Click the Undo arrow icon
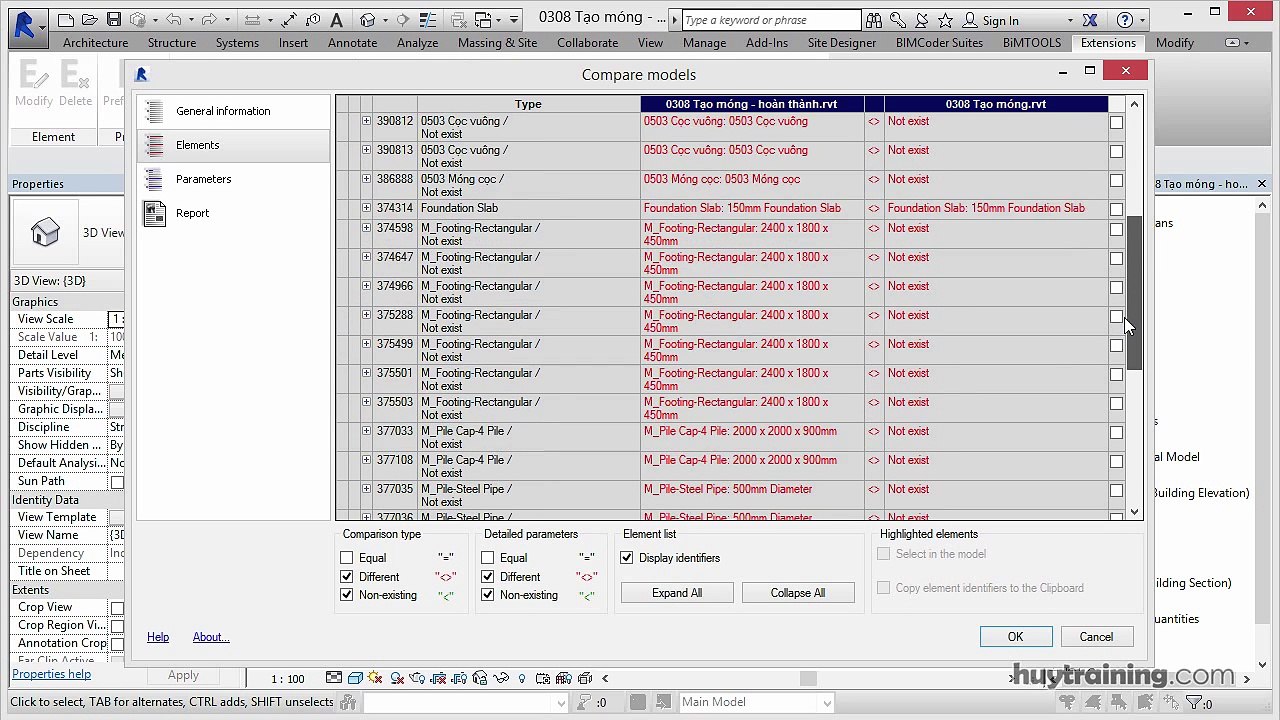The height and width of the screenshot is (720, 1280). pyautogui.click(x=174, y=20)
